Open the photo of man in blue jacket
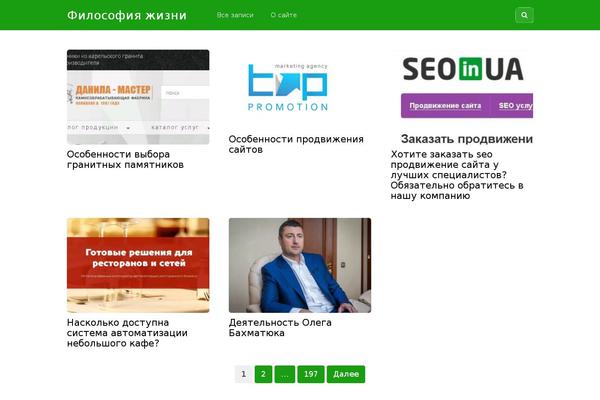Screen dimensions: 600x400 click(x=300, y=265)
